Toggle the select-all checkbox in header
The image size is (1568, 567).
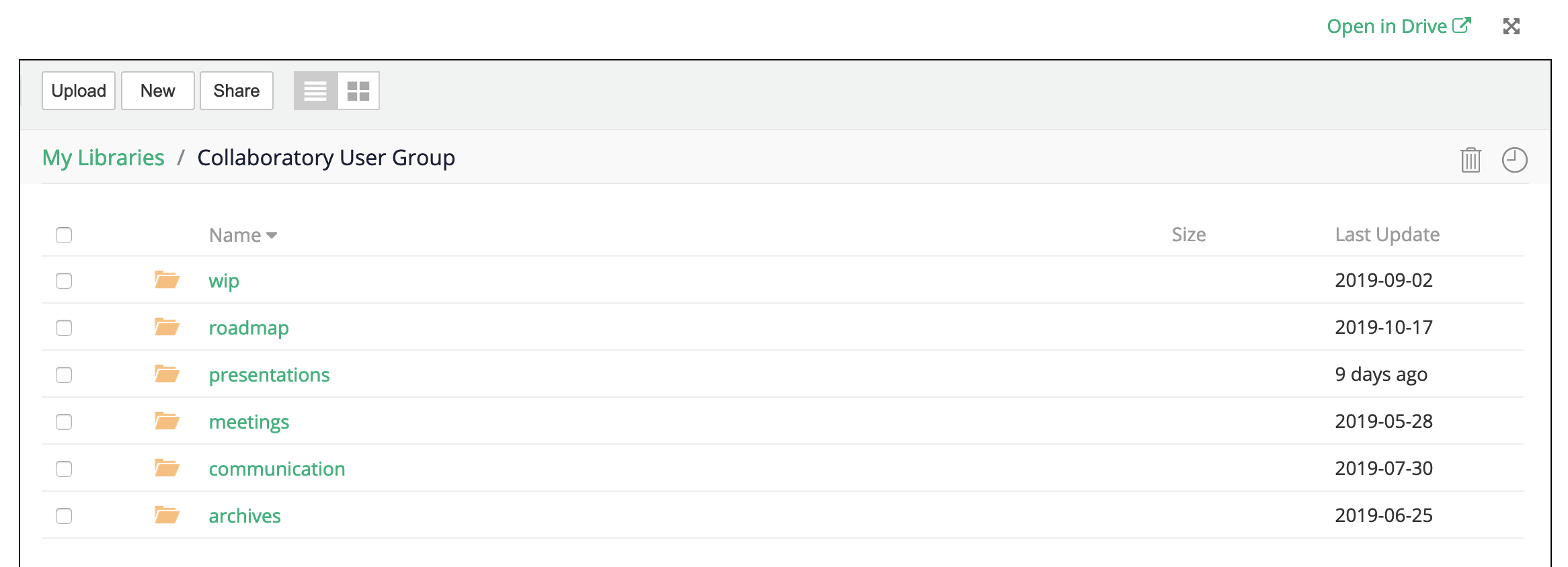pyautogui.click(x=64, y=235)
